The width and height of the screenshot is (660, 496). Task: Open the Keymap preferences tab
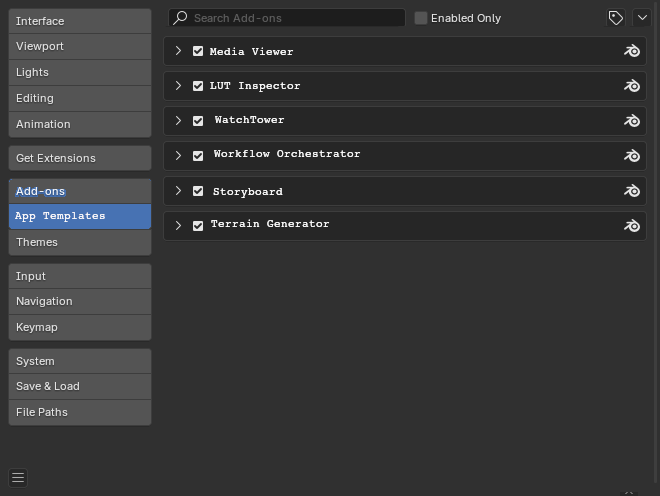[x=80, y=328]
